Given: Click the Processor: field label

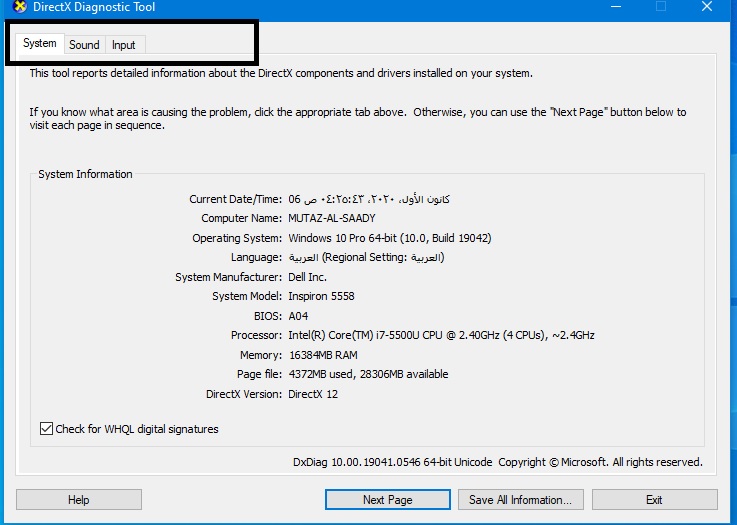Looking at the screenshot, I should click(256, 335).
